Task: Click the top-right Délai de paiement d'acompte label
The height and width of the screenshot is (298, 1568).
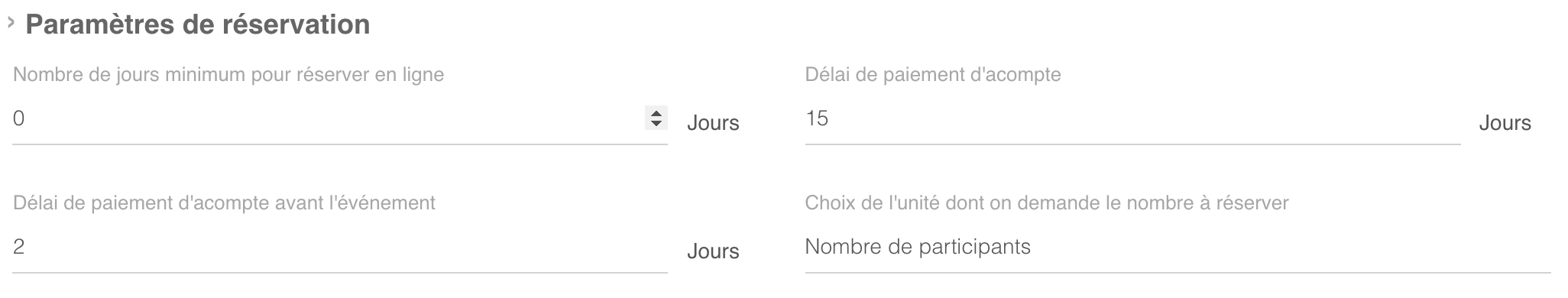Action: (933, 75)
